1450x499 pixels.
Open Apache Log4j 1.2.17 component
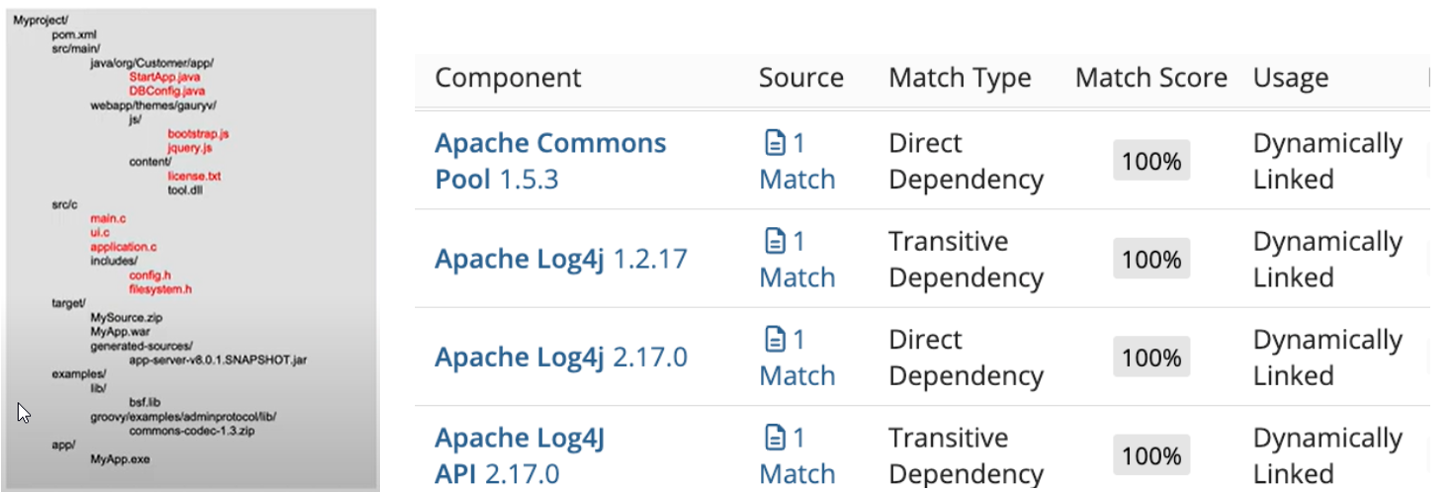pos(561,260)
